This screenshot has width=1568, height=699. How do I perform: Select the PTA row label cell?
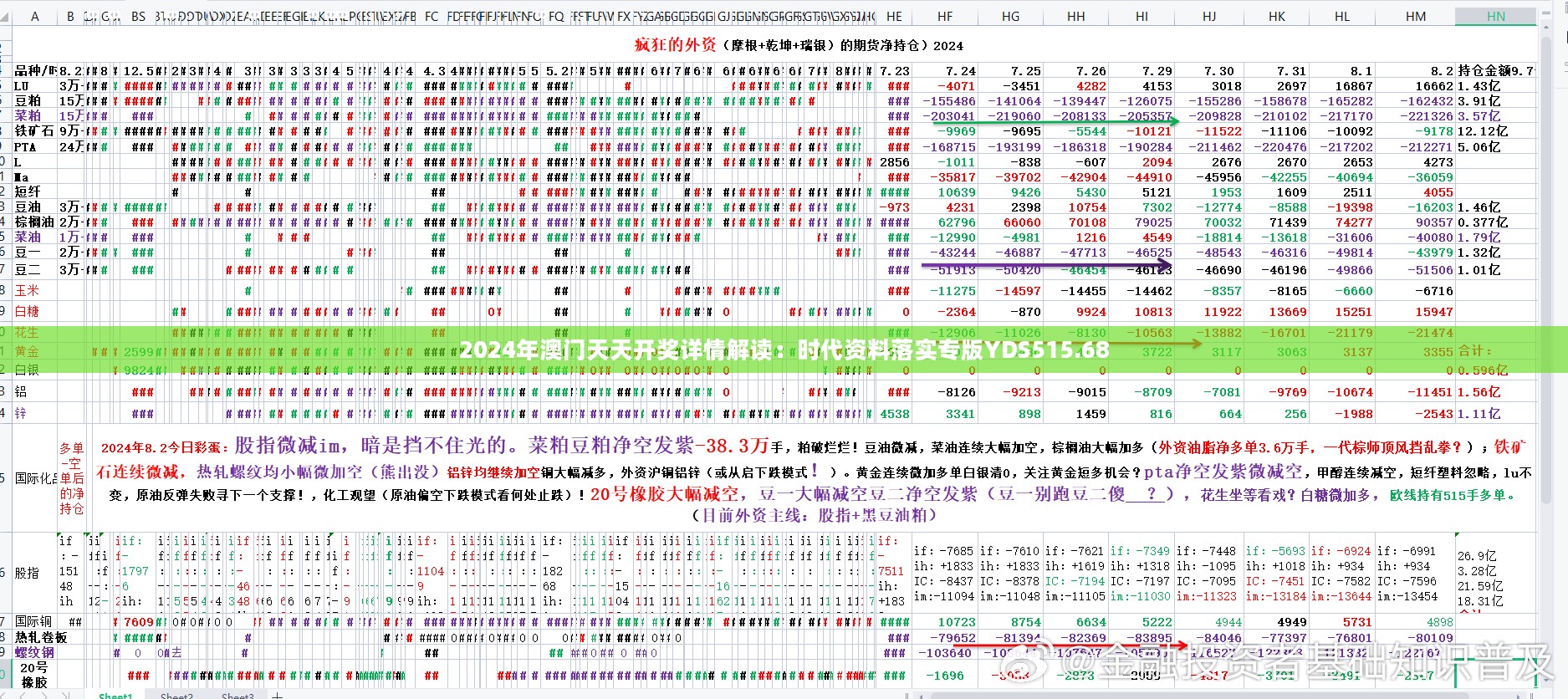(34, 147)
